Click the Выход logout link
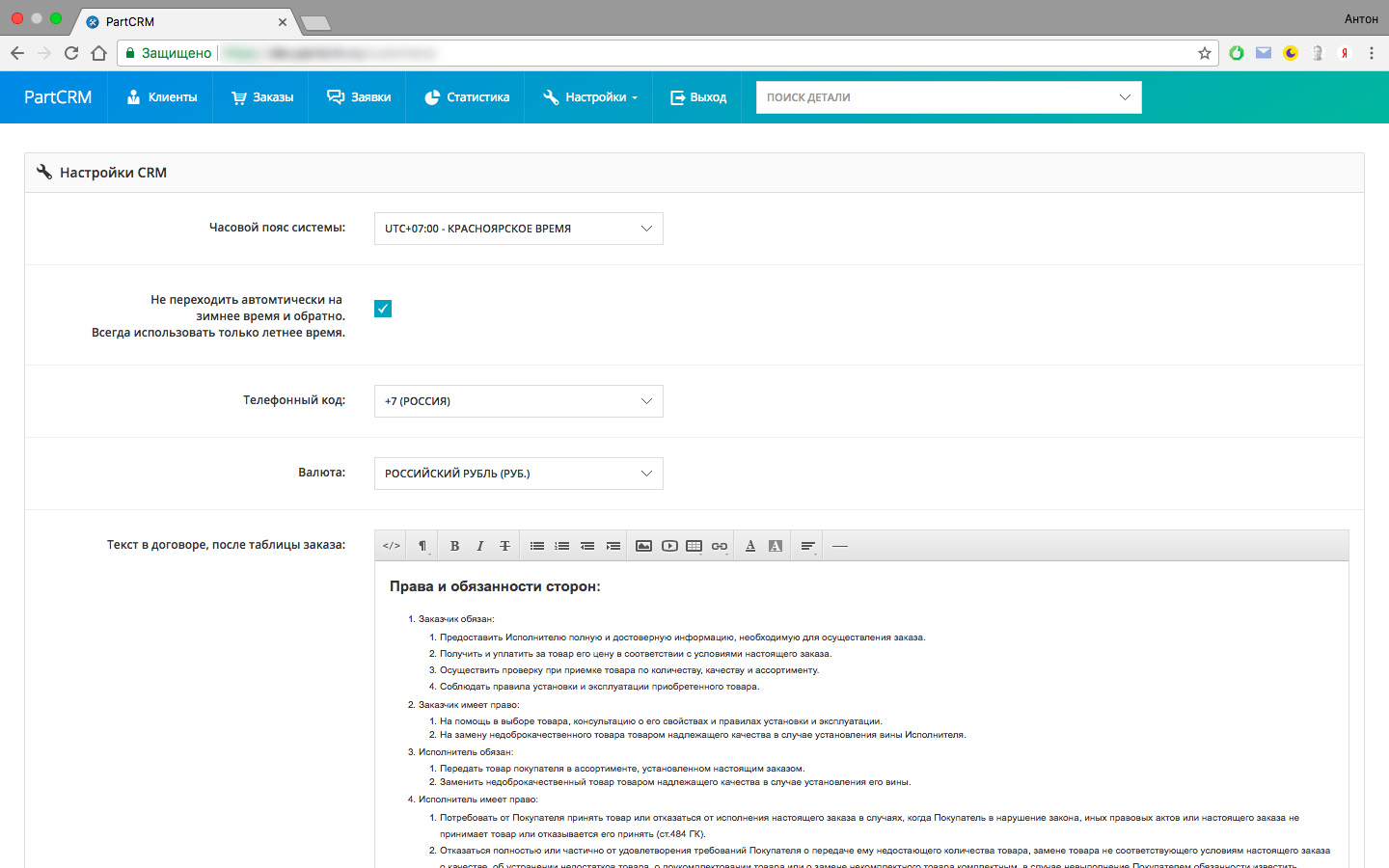 [698, 97]
